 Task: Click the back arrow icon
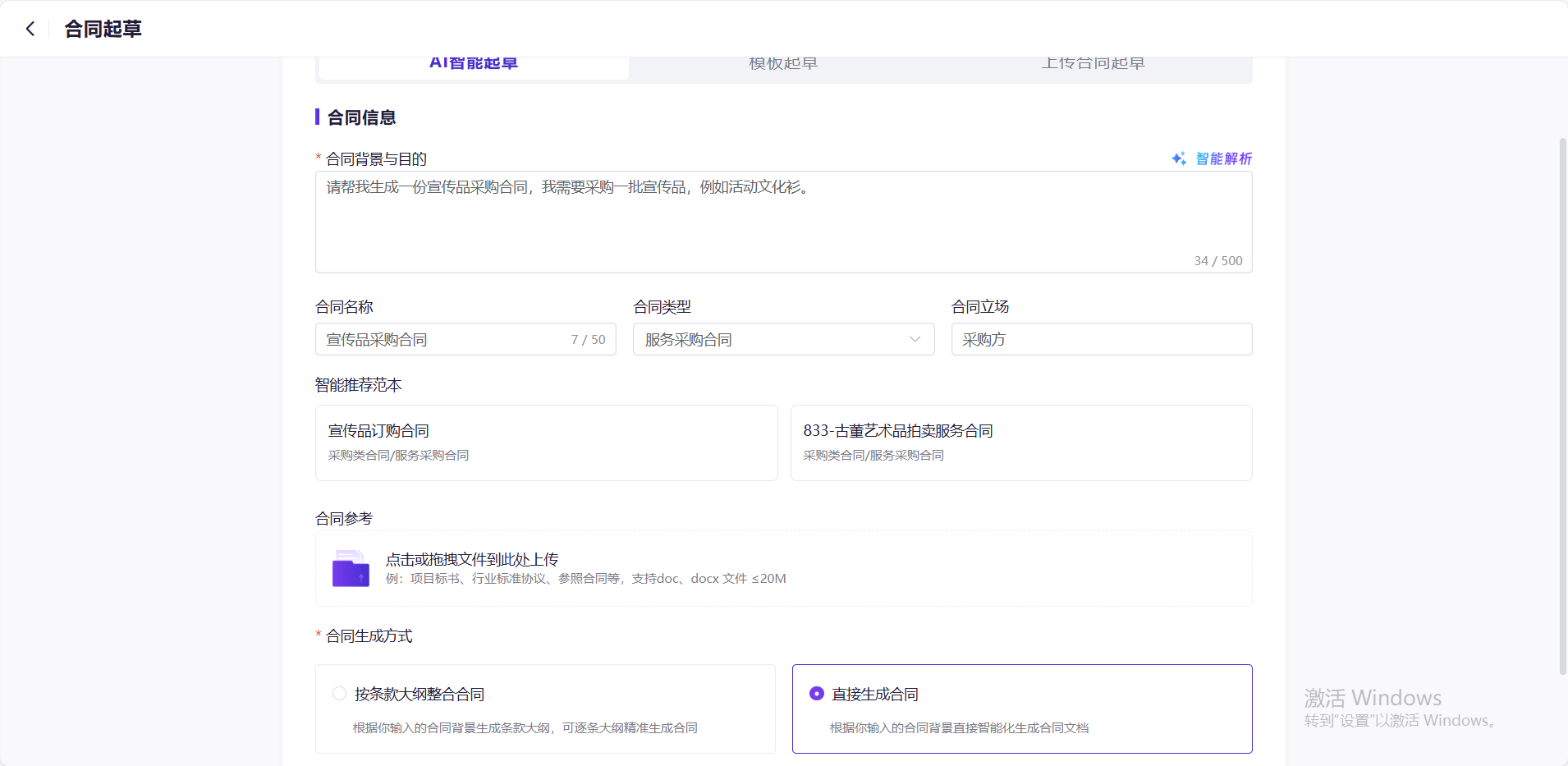click(x=30, y=29)
